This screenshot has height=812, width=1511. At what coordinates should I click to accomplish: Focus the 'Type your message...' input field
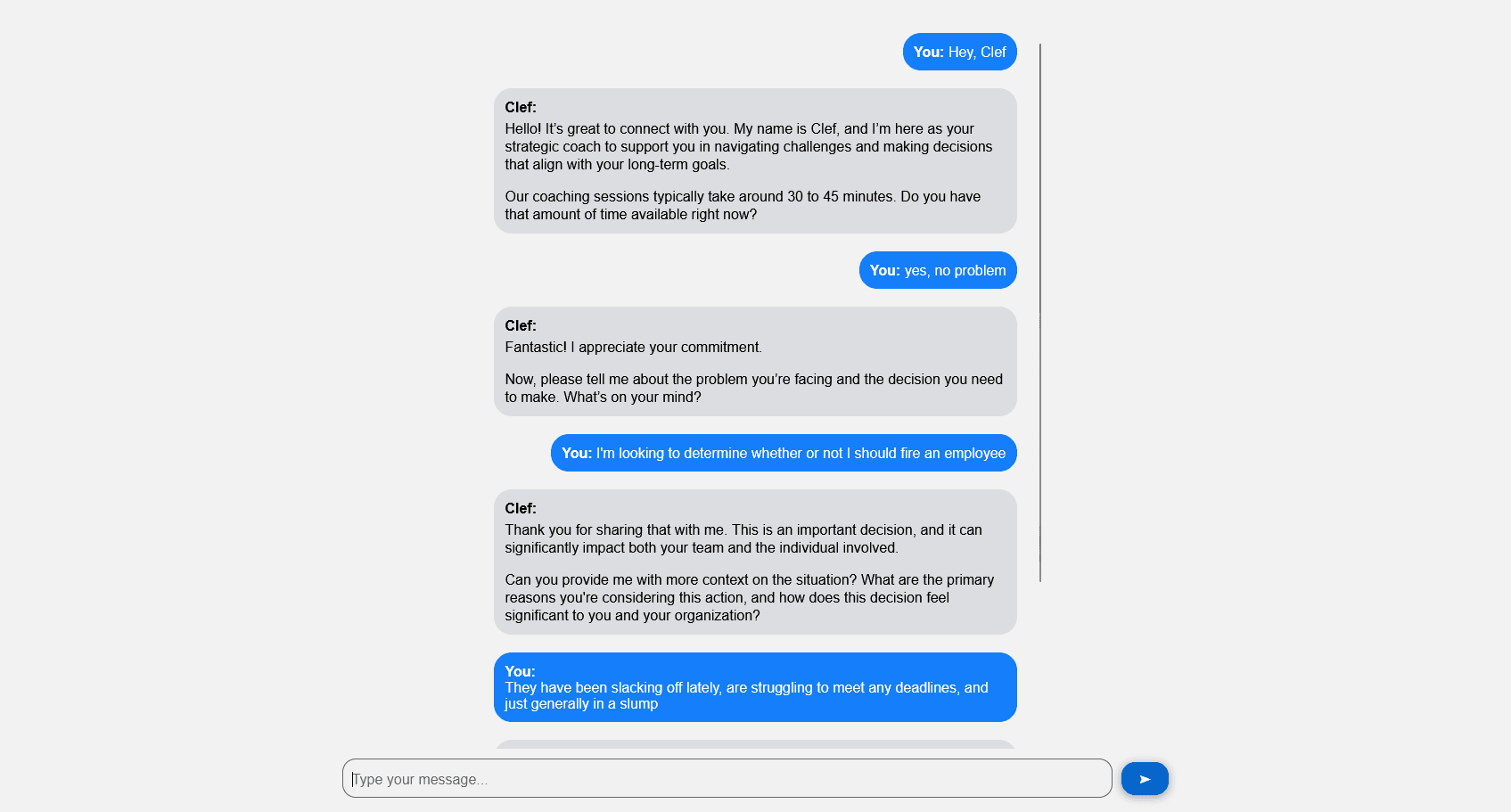[x=727, y=778]
